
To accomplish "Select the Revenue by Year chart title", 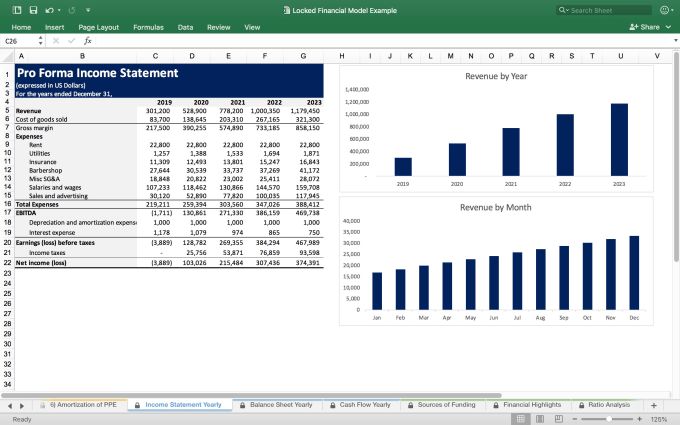I will [x=496, y=76].
